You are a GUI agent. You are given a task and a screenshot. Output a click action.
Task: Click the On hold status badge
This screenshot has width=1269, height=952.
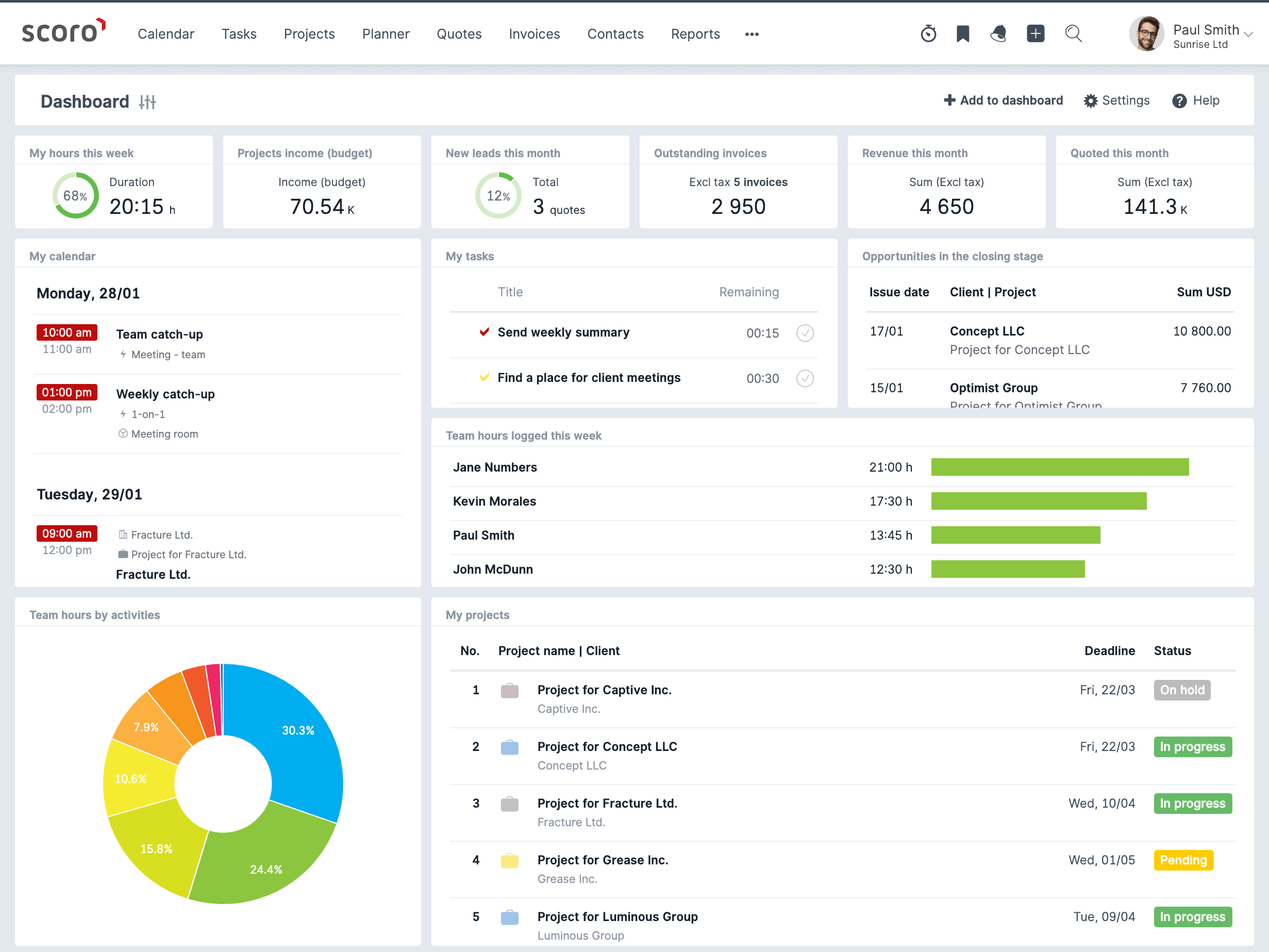coord(1182,690)
